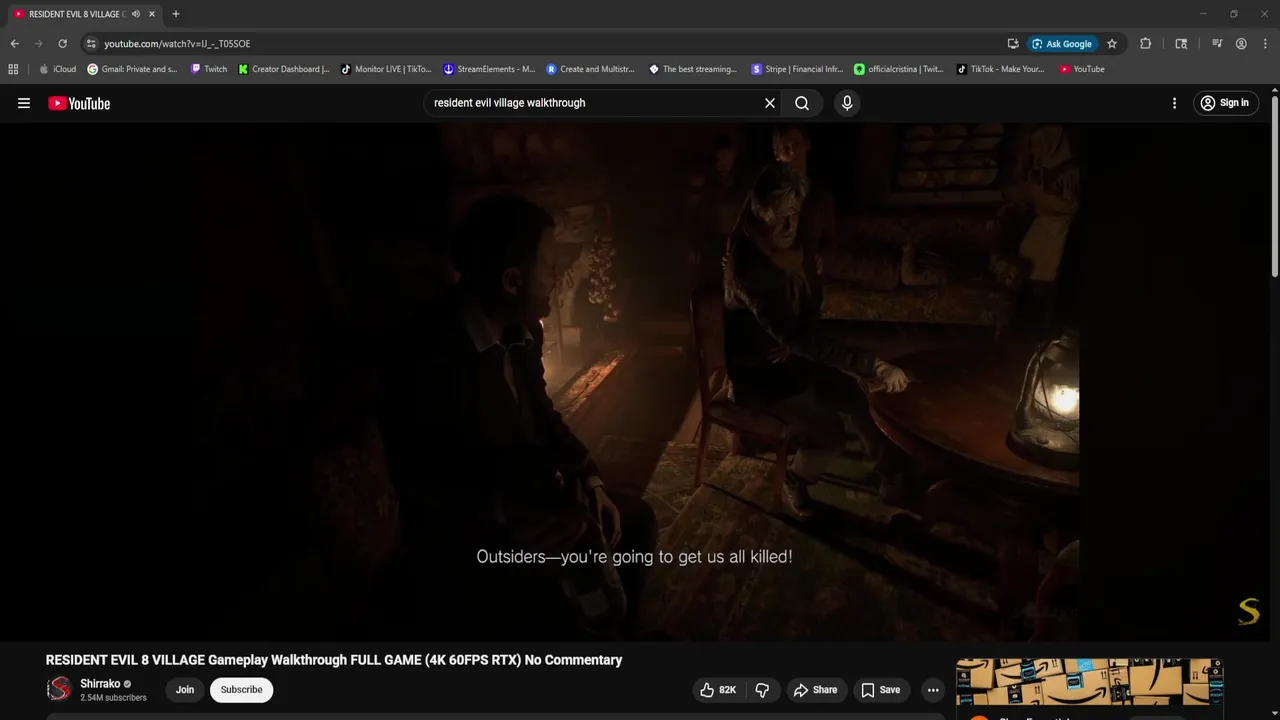Click Ask Google lens button
Viewport: 1280px width, 720px height.
tap(1062, 44)
